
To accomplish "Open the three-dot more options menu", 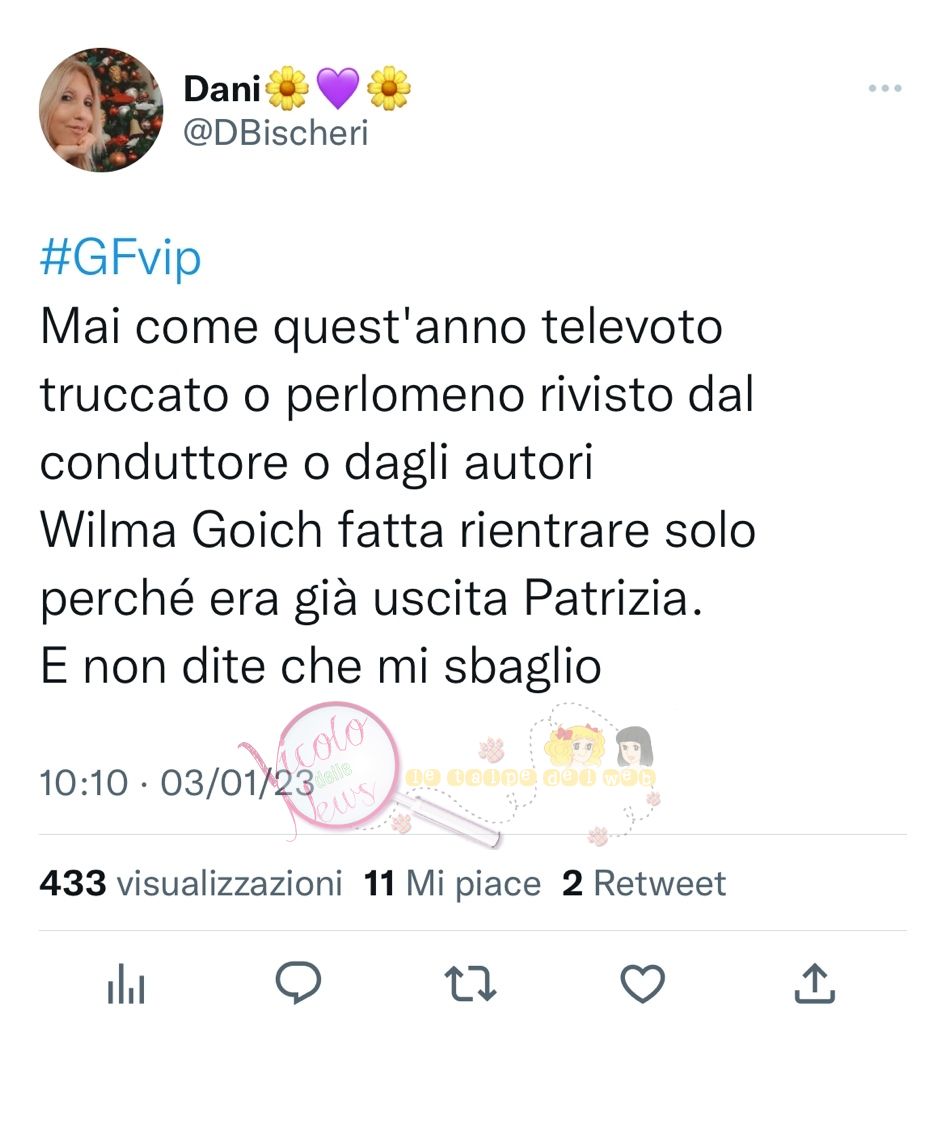I will (x=885, y=89).
